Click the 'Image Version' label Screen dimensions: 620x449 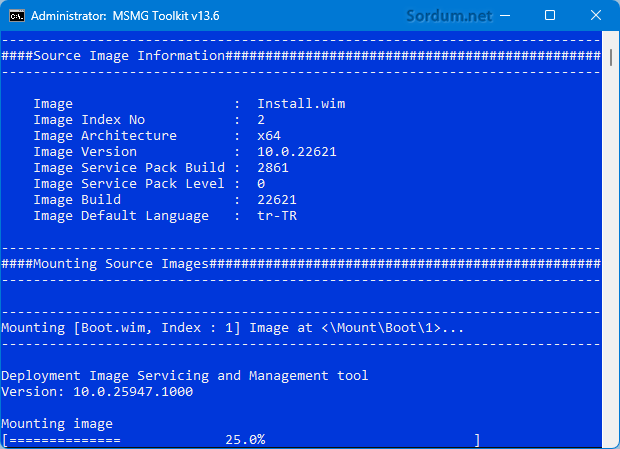click(85, 151)
